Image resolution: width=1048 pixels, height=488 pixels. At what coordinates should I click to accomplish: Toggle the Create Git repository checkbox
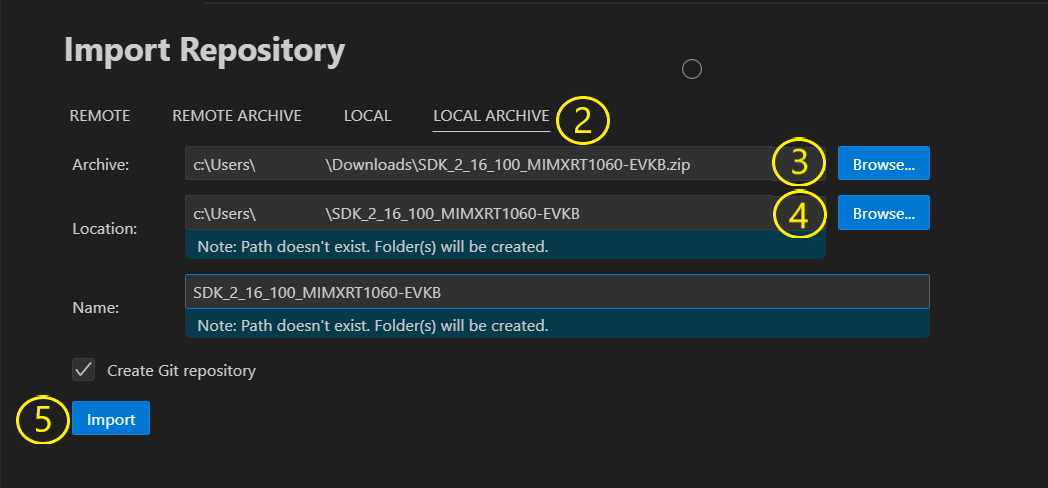point(84,370)
